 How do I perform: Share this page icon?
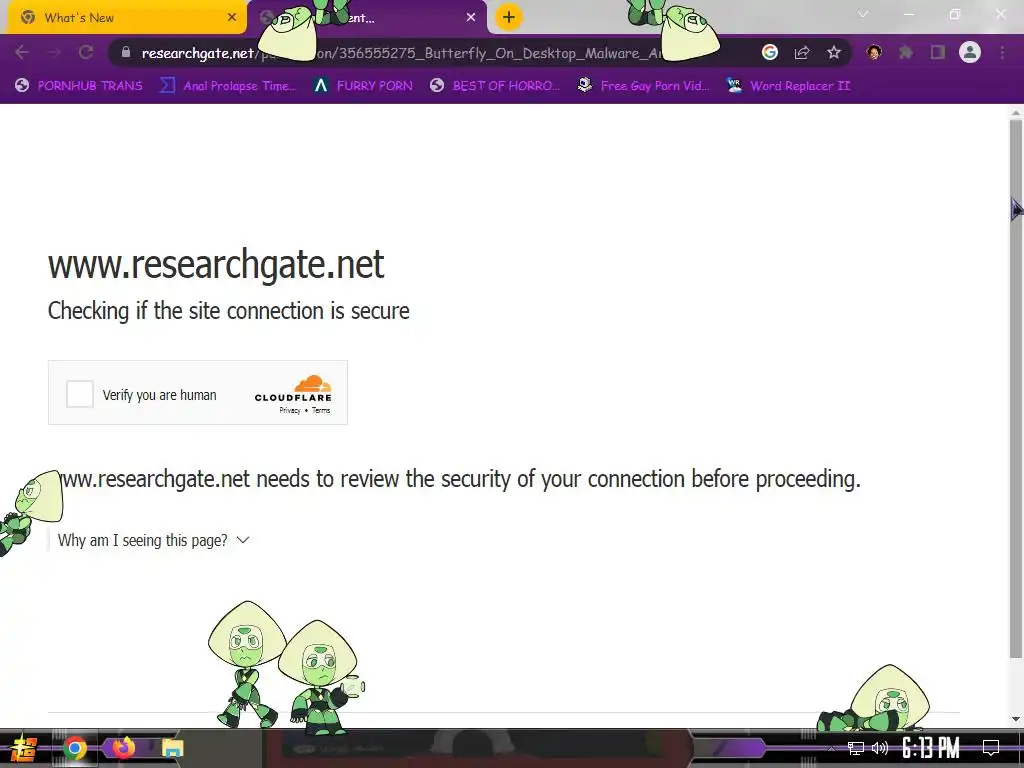pos(802,52)
